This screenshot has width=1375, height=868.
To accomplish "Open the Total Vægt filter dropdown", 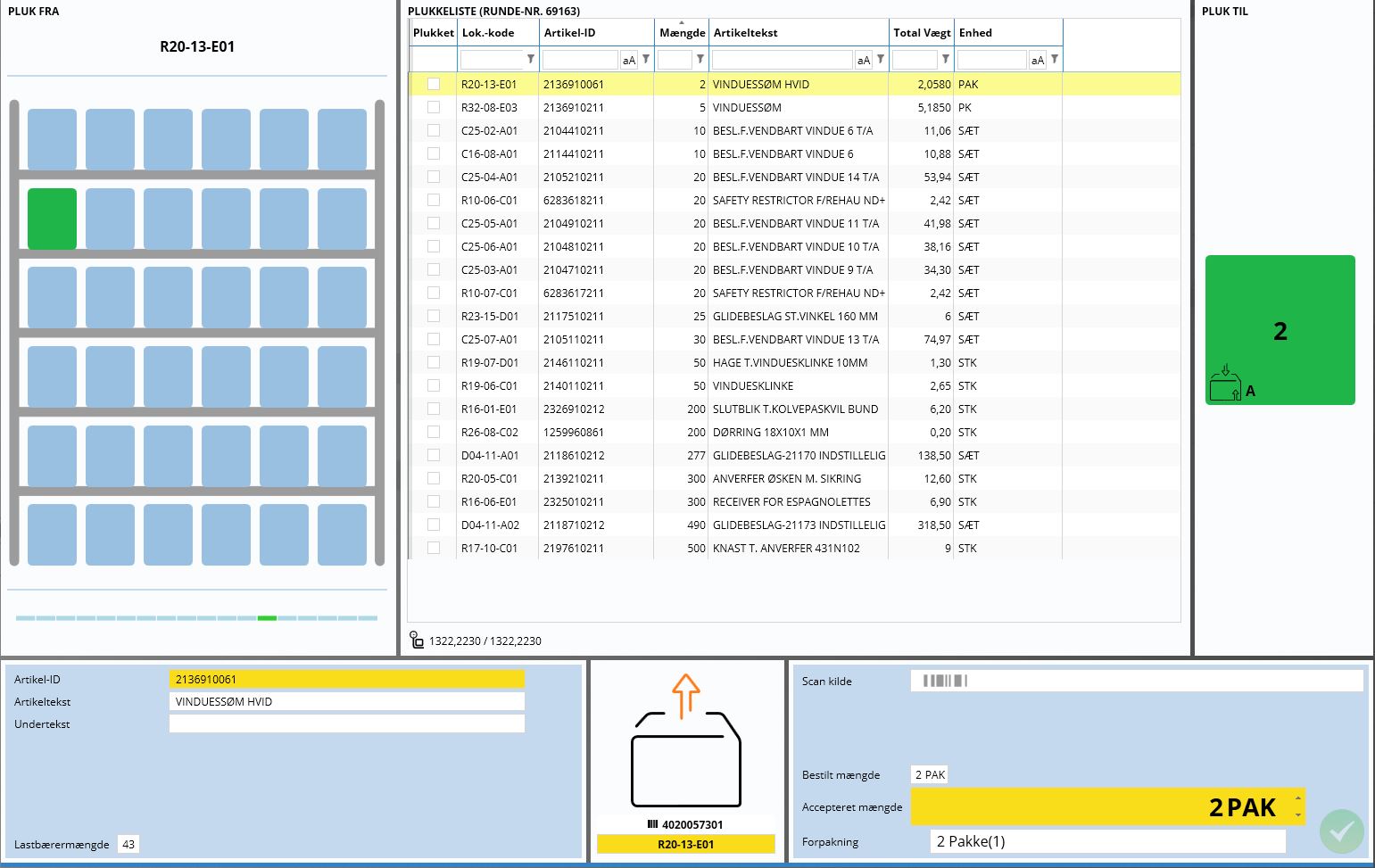I will point(945,60).
